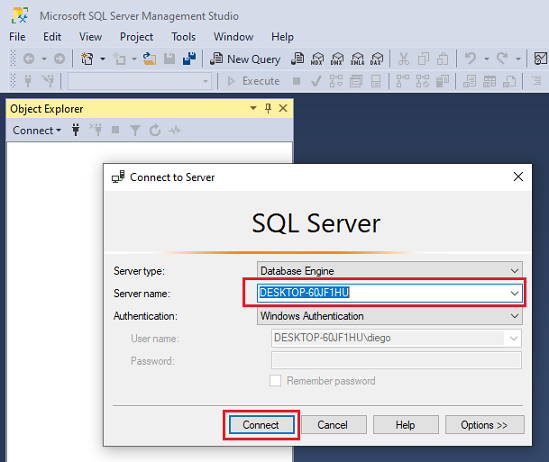The image size is (549, 462).
Task: Click the Filter funnel icon in Object Explorer
Action: (x=135, y=130)
